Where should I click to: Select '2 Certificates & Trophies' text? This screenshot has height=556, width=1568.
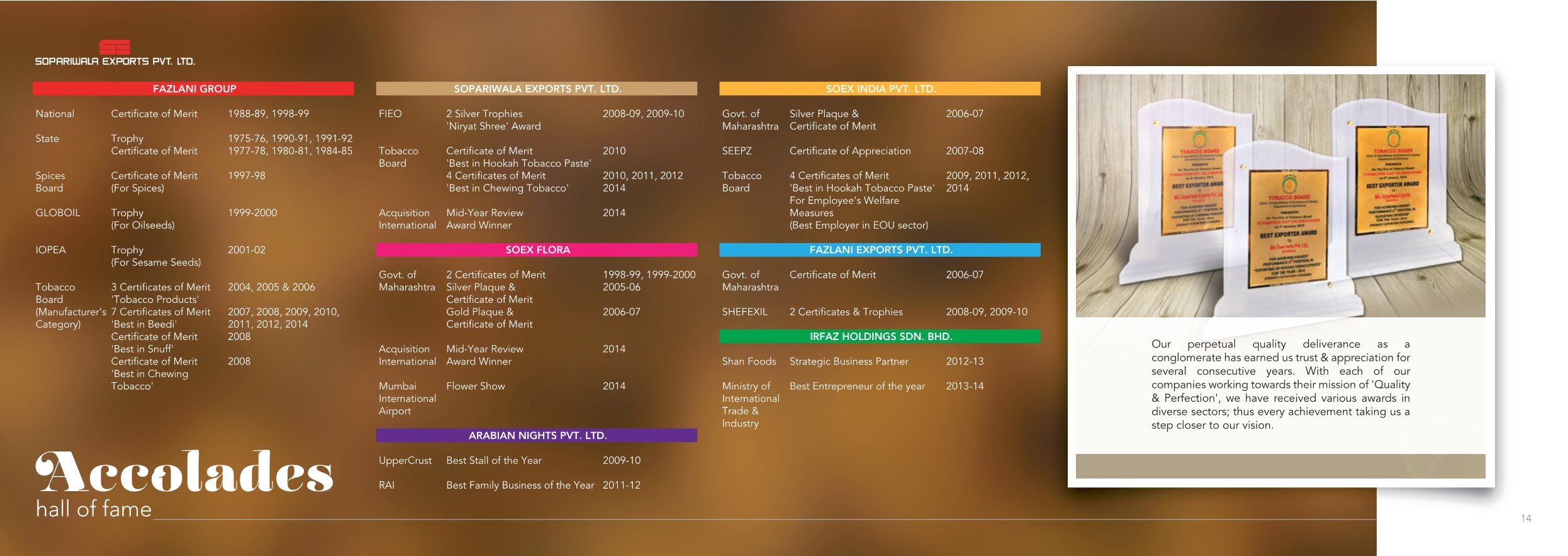(x=846, y=312)
